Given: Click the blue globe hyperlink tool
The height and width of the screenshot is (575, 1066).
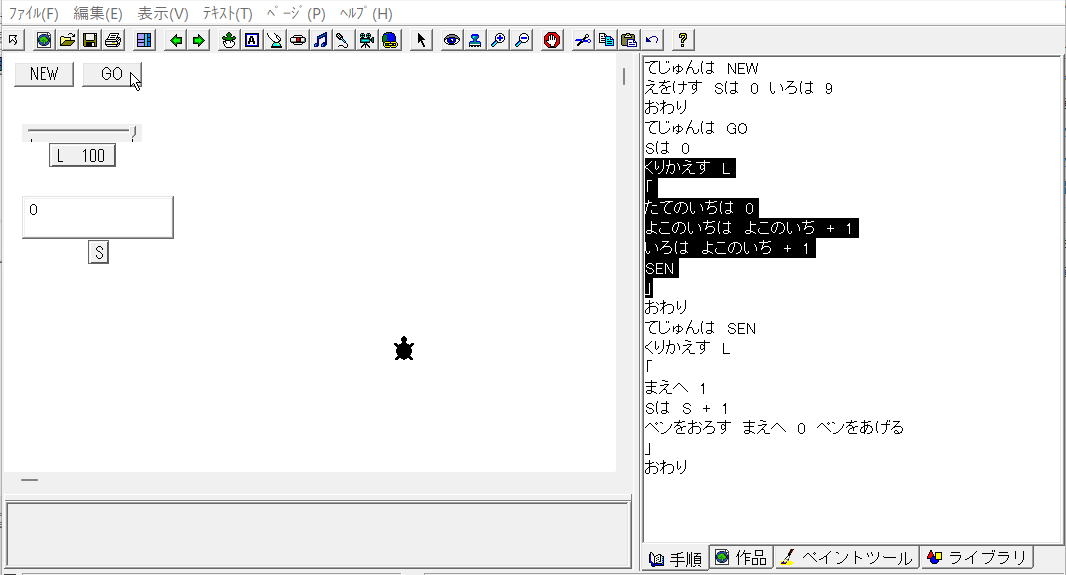Looking at the screenshot, I should tap(390, 40).
